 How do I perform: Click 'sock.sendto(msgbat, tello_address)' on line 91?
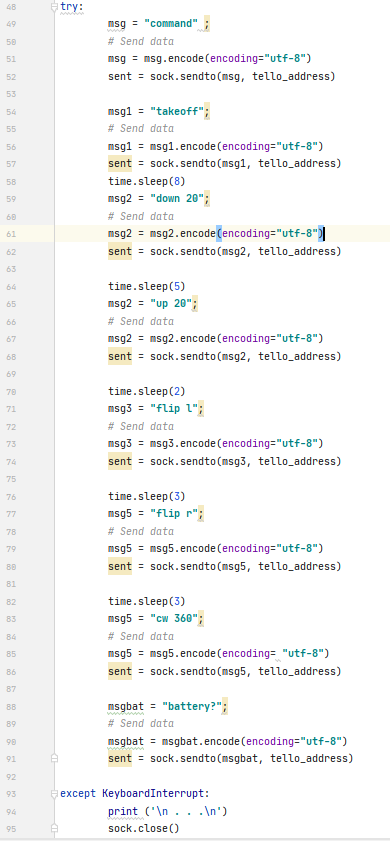252,758
